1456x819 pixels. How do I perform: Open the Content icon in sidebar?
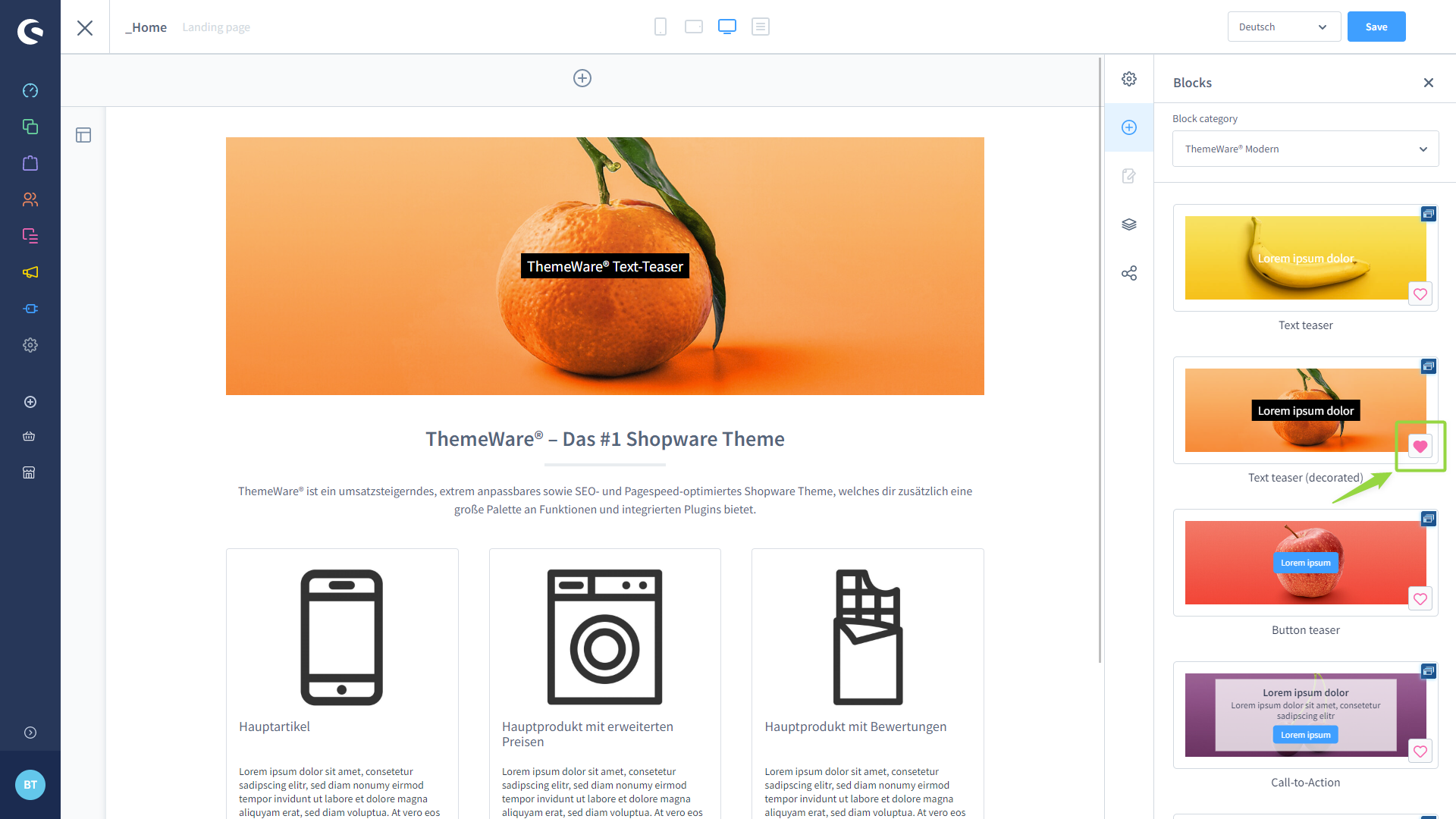(30, 236)
